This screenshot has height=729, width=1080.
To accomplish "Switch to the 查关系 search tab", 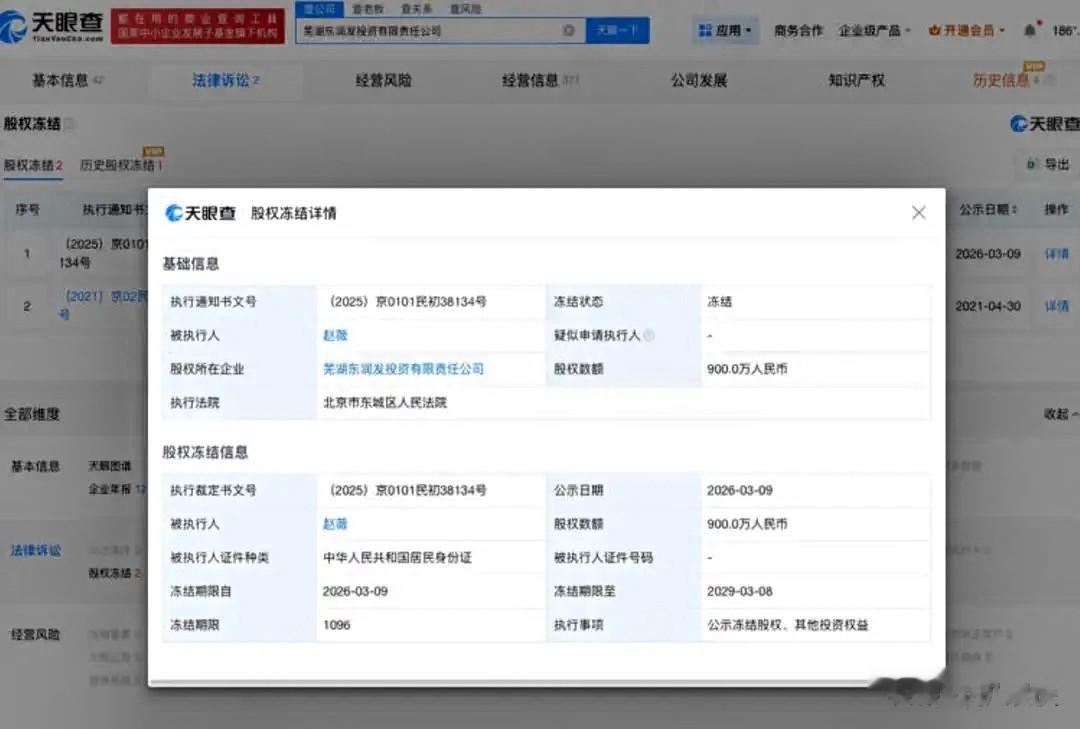I will pyautogui.click(x=416, y=9).
